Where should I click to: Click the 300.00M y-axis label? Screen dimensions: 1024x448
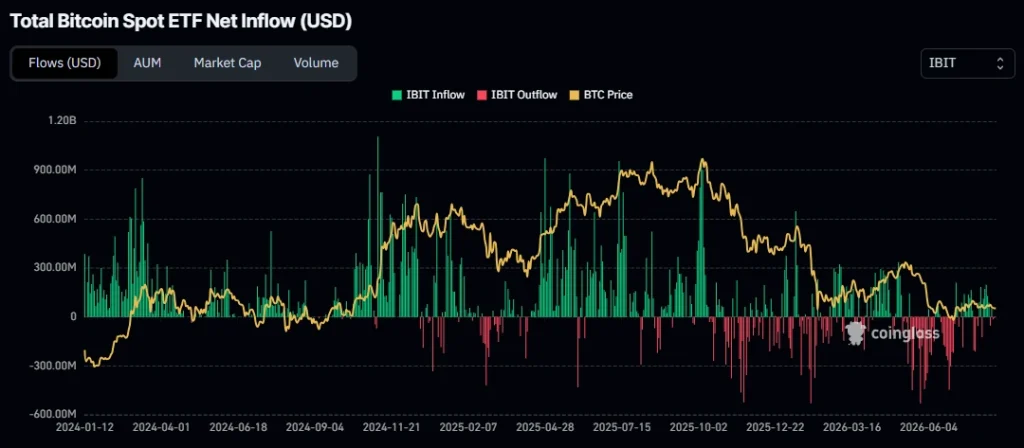(56, 268)
